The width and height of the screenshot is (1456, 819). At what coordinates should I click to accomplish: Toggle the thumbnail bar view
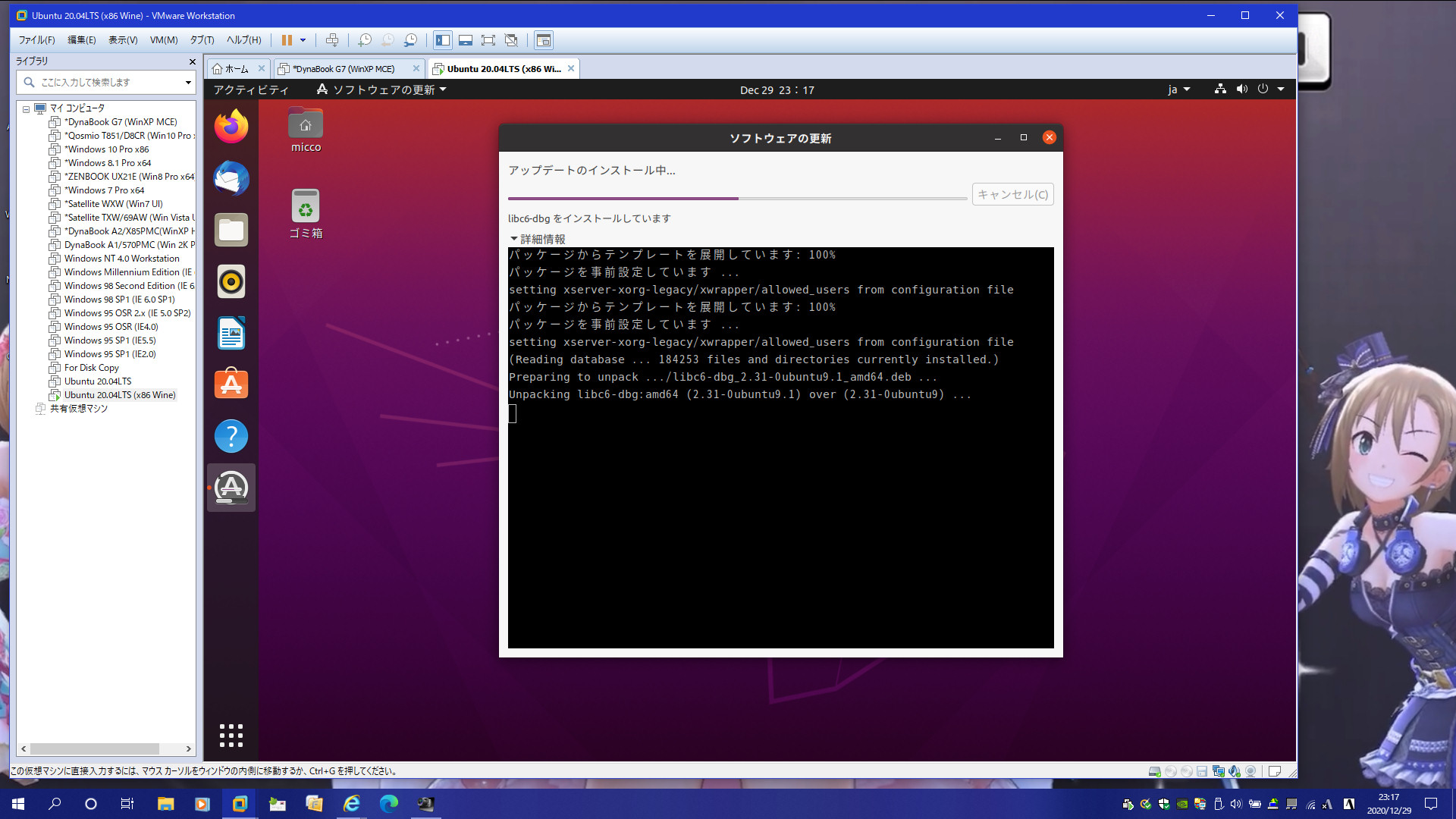[x=466, y=40]
